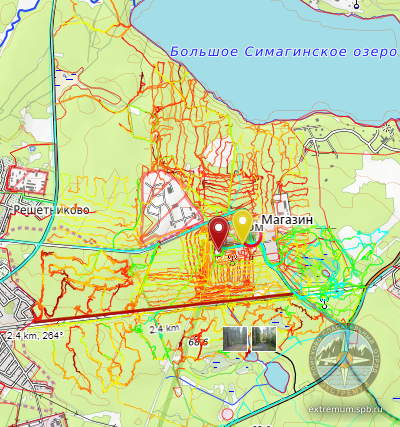Click the '2.4 km, 264°' measurement label
This screenshot has width=400, height=427.
tap(35, 335)
